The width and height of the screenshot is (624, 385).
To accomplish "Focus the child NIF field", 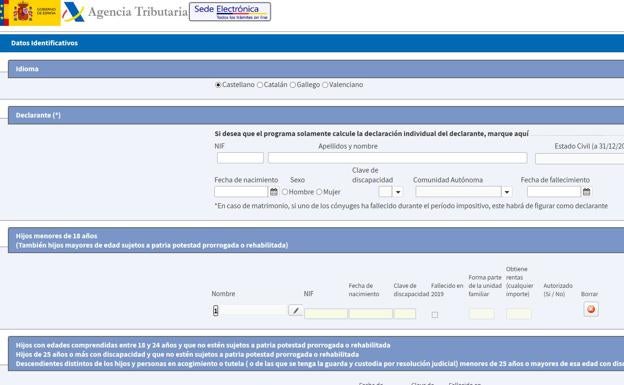I will [326, 314].
